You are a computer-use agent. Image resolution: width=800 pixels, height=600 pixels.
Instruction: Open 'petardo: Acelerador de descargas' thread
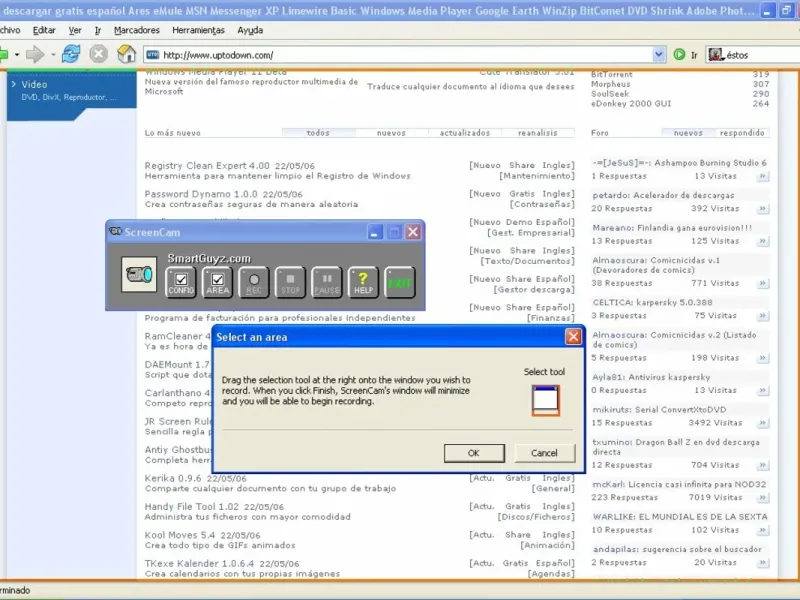pos(663,195)
